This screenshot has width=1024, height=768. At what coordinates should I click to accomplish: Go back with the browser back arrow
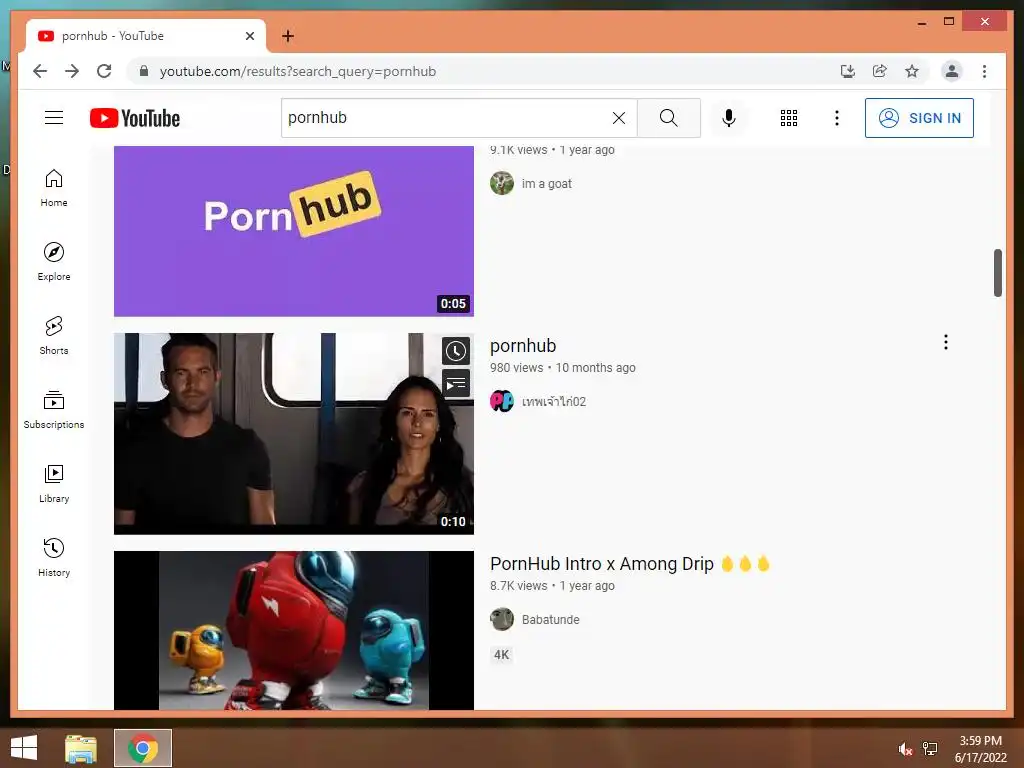pyautogui.click(x=40, y=71)
